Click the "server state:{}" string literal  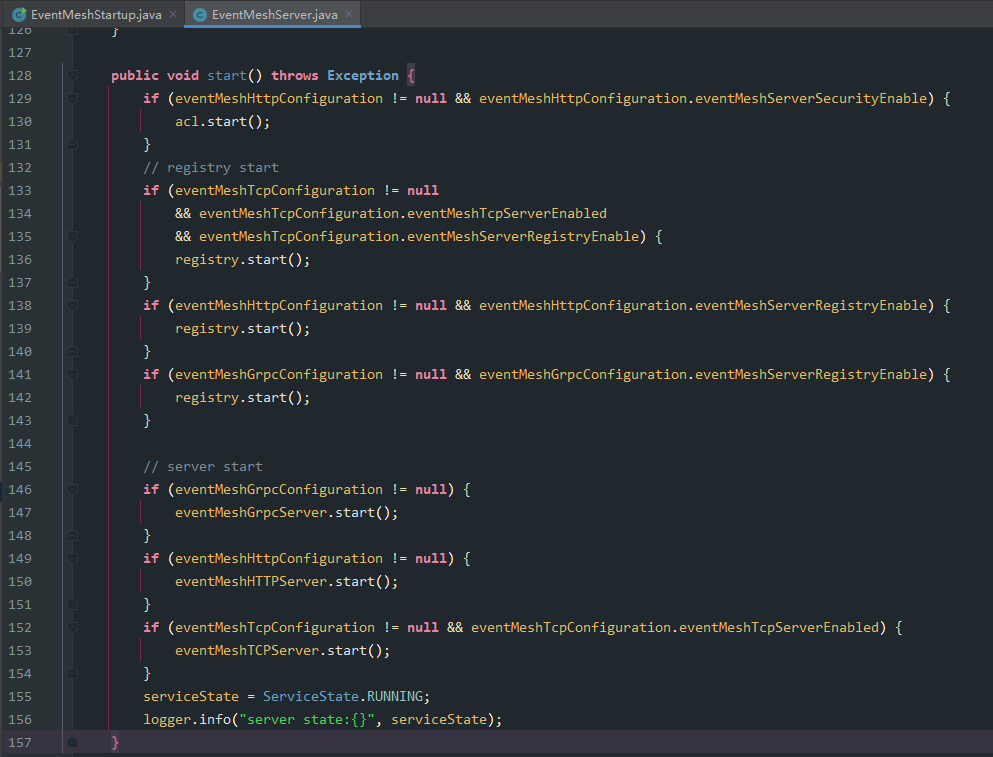coord(307,720)
